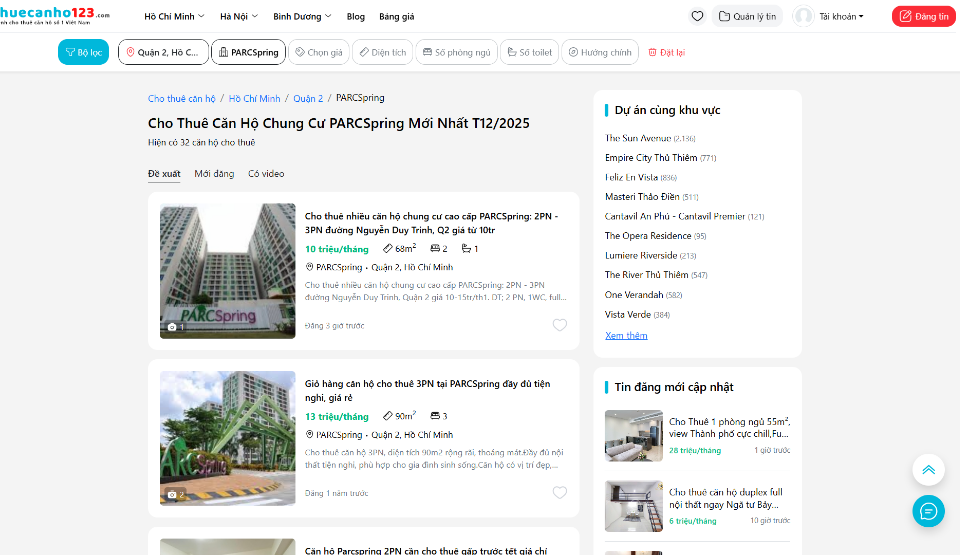Open the chat support bubble icon
This screenshot has width=960, height=555.
pos(928,511)
